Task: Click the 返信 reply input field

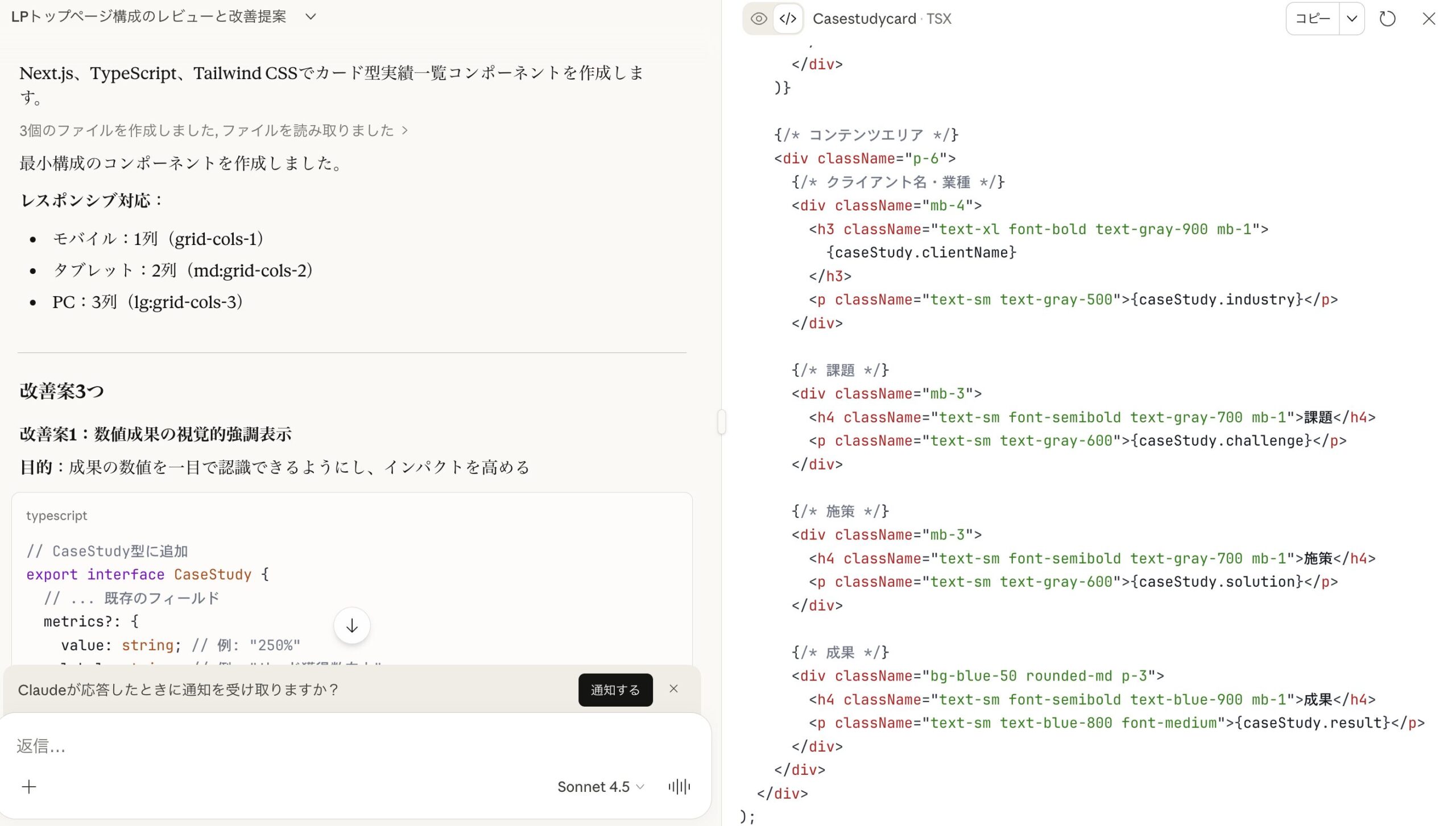Action: (341, 746)
